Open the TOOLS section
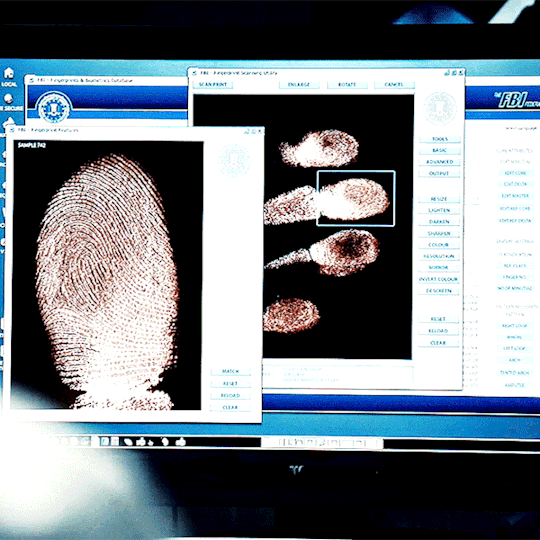Image resolution: width=540 pixels, height=540 pixels. pos(439,139)
